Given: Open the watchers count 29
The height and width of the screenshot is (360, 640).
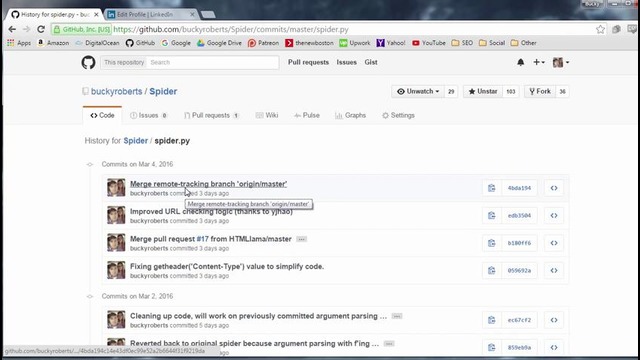Looking at the screenshot, I should click(451, 91).
